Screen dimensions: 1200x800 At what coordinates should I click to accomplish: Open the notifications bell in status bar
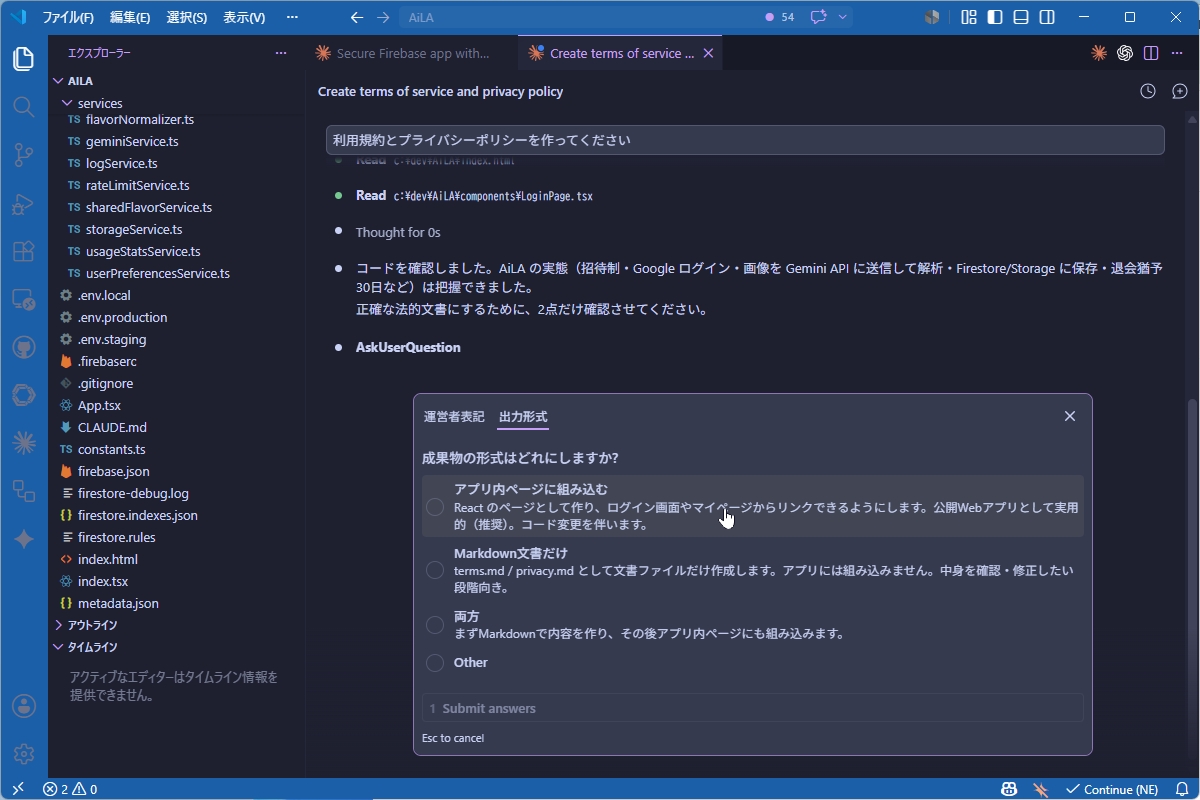click(1181, 789)
